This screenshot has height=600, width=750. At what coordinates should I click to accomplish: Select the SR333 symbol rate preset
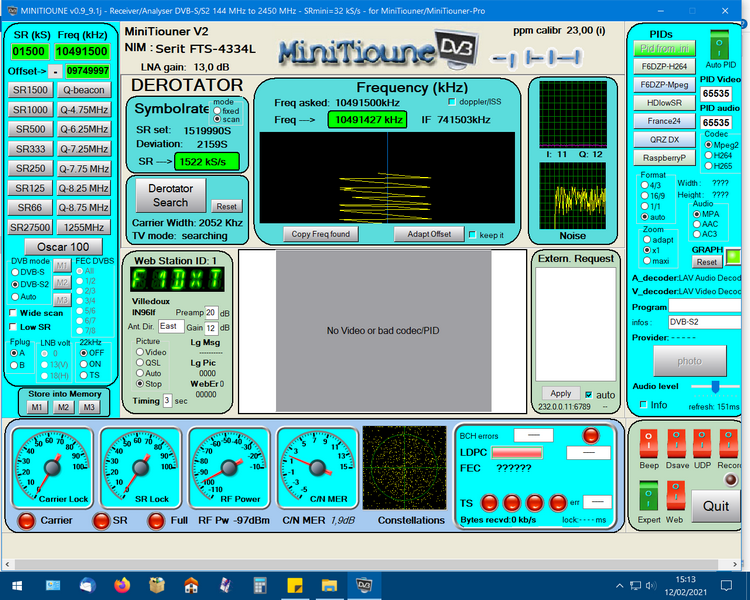click(30, 149)
